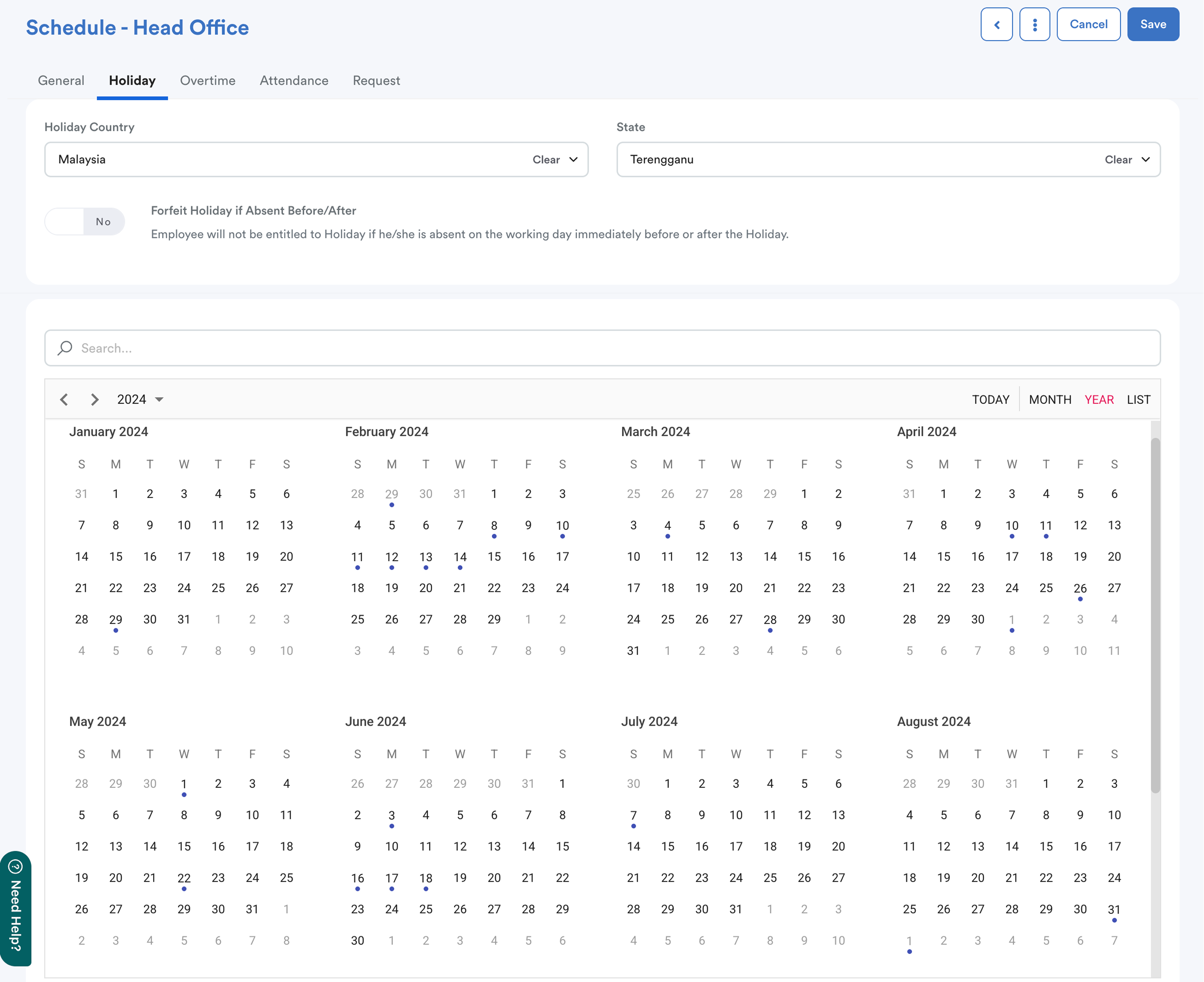Viewport: 1204px width, 982px height.
Task: Click the search magnifier icon
Action: 65,348
